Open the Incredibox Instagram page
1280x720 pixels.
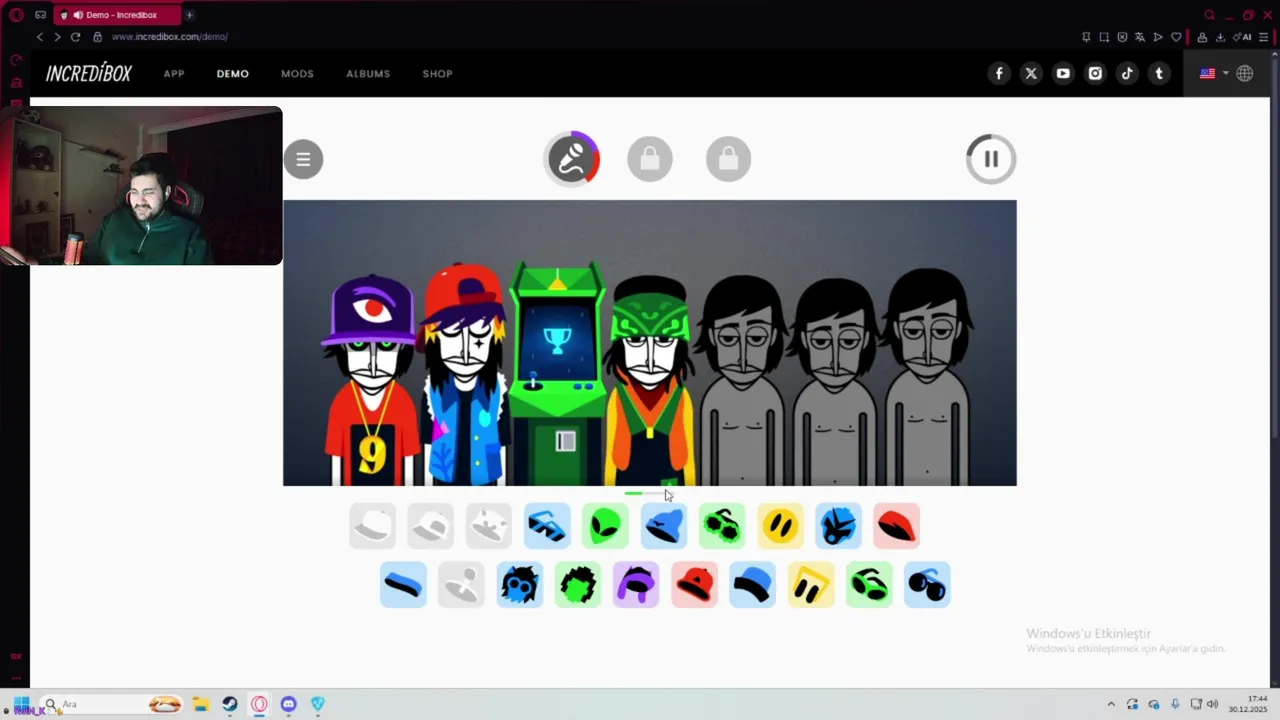coord(1095,73)
